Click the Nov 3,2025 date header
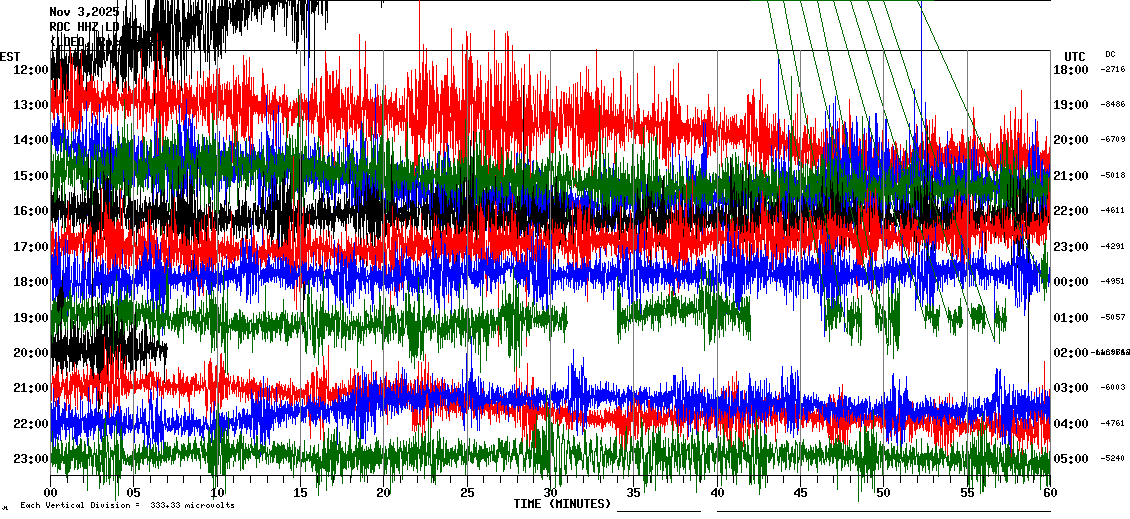 point(84,11)
